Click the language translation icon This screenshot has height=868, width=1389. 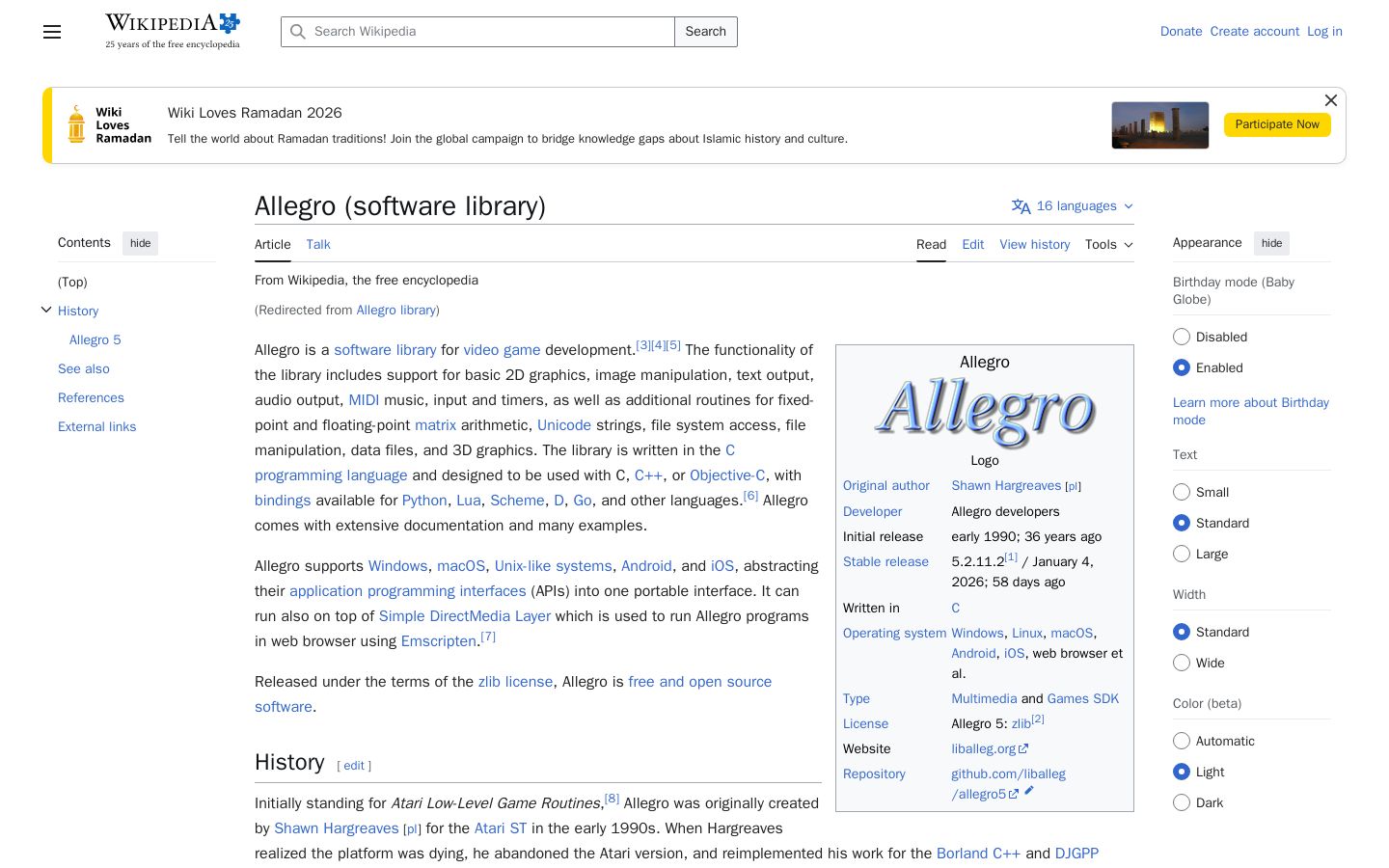point(1021,206)
